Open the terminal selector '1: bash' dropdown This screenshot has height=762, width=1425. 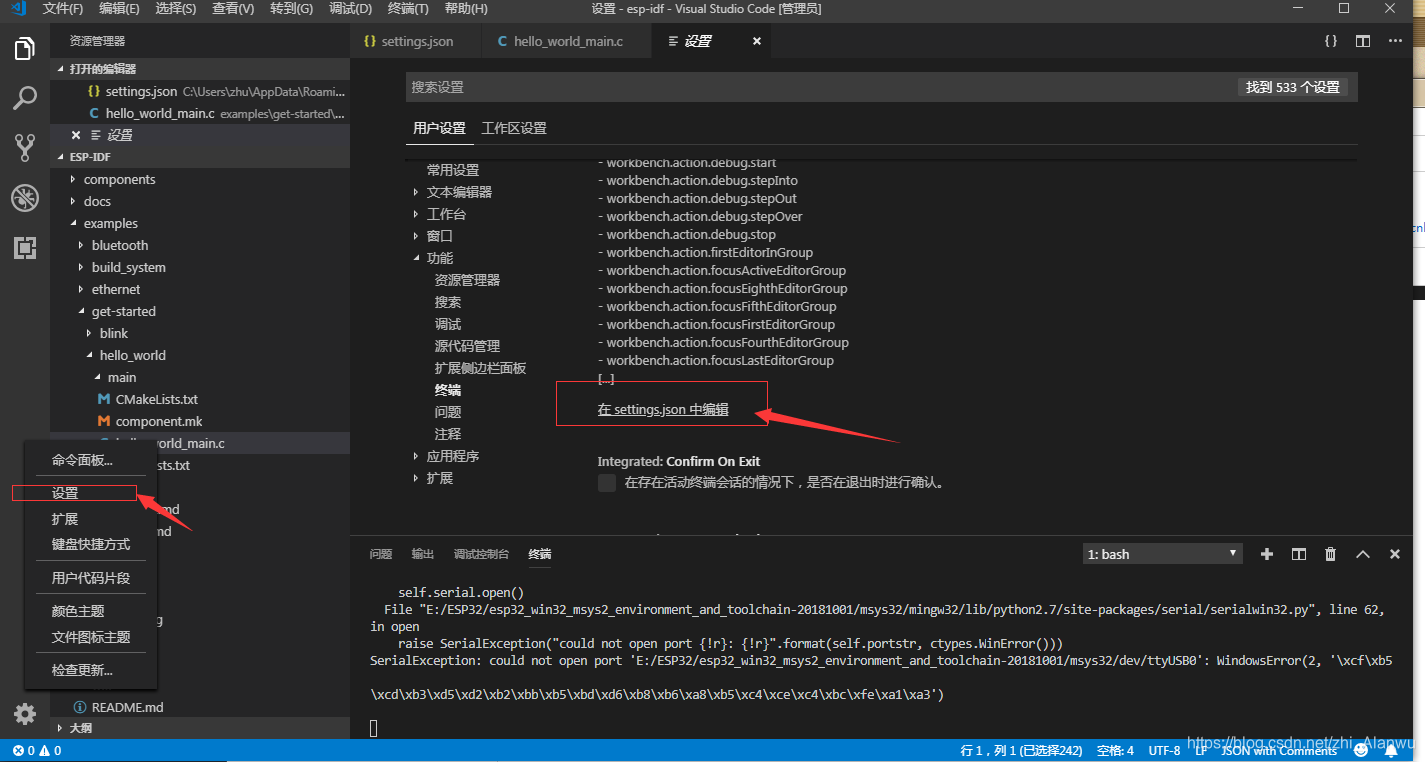point(1163,554)
